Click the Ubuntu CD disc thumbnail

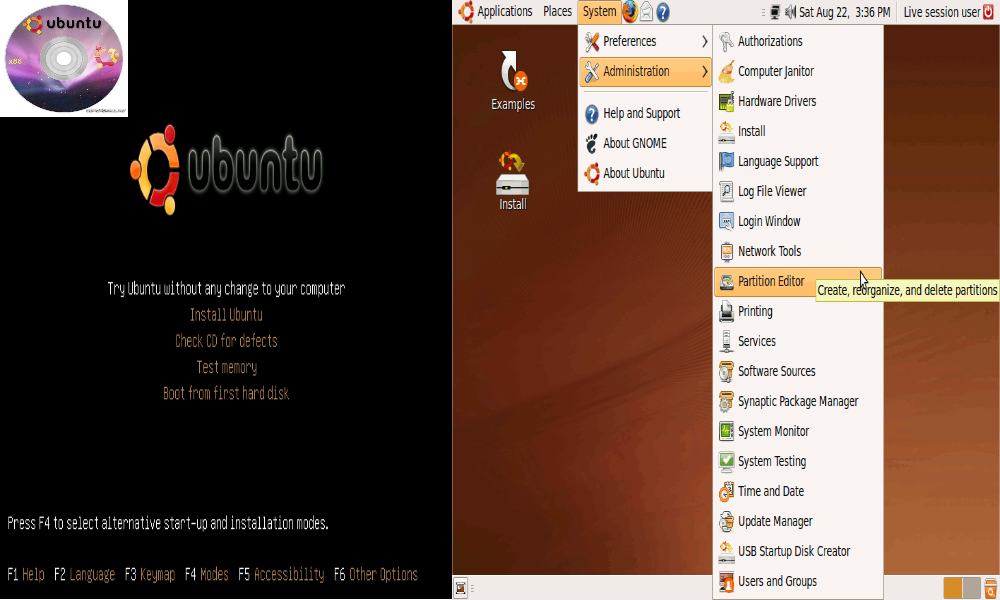(64, 58)
